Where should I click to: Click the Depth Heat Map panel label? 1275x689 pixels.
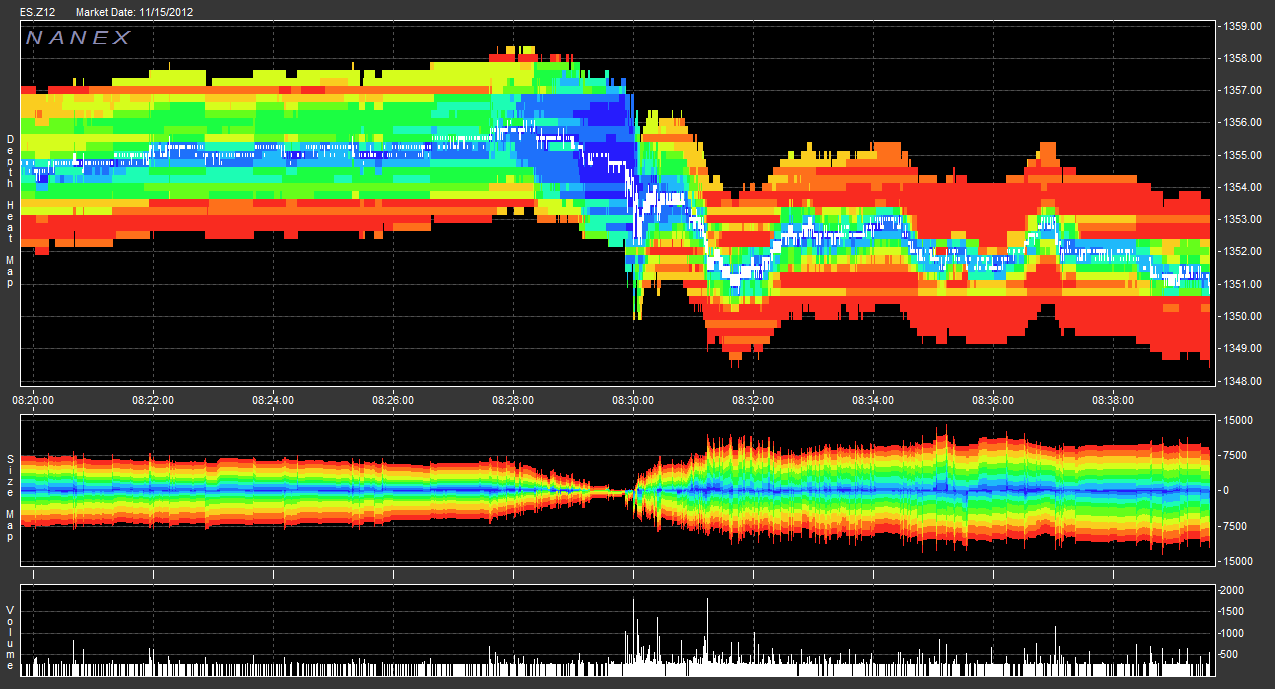[10, 211]
